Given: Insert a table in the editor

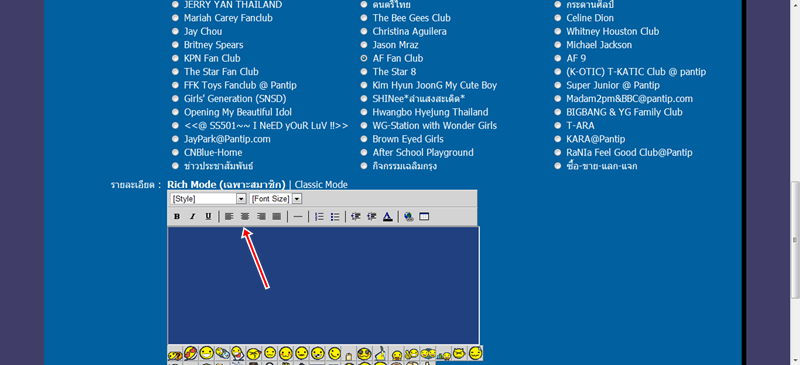Looking at the screenshot, I should point(424,216).
